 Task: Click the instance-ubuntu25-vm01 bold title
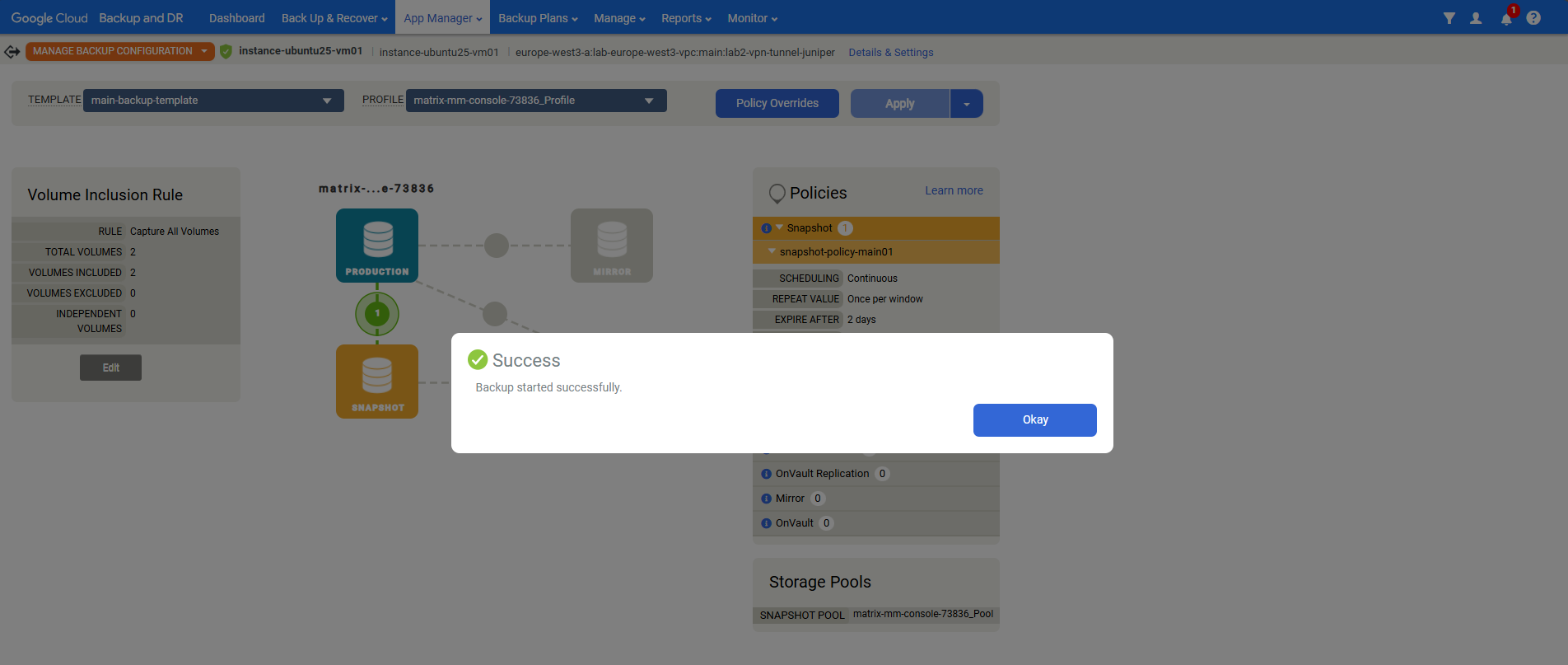[301, 51]
